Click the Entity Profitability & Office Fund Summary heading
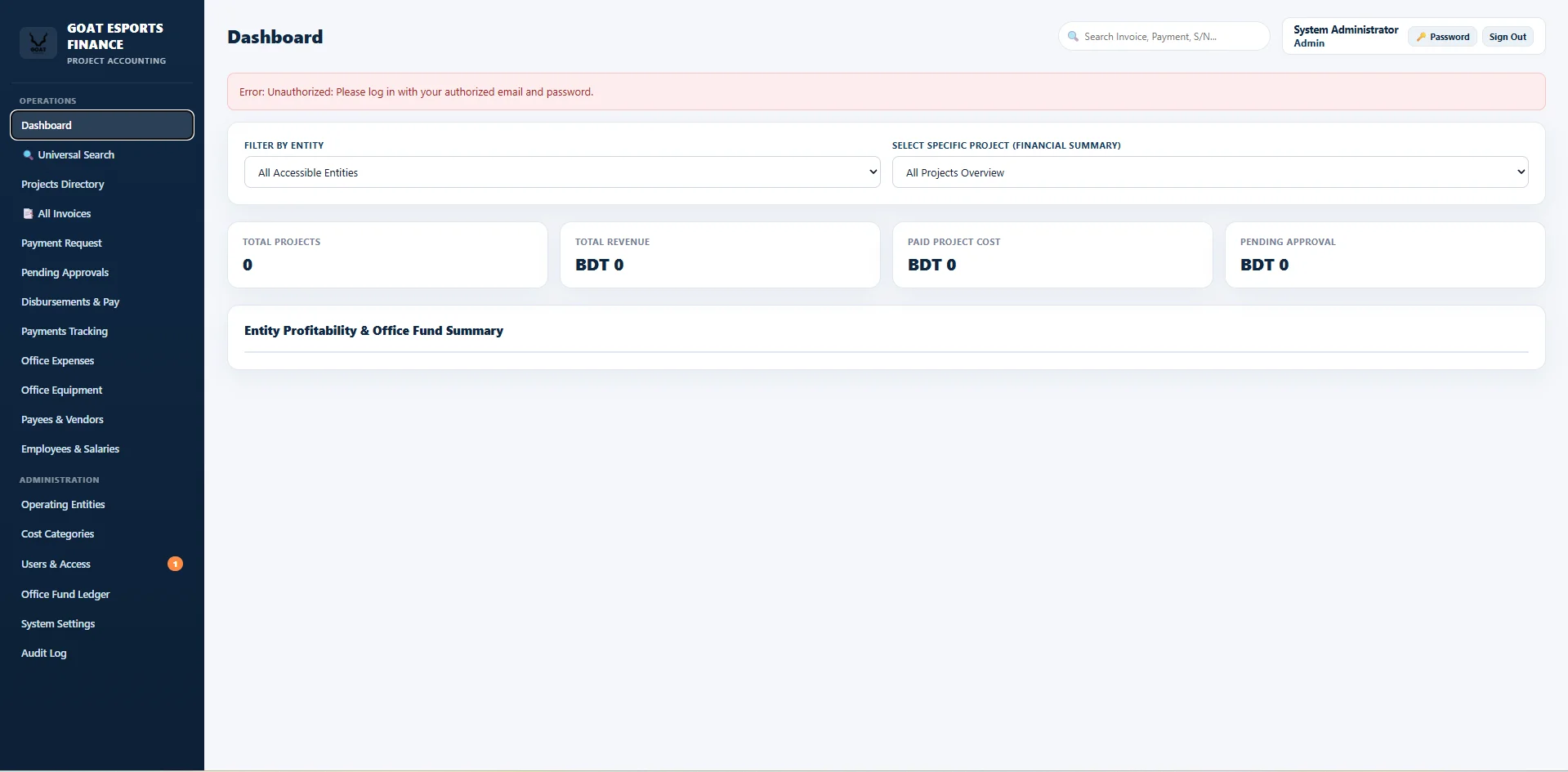Image resolution: width=1568 pixels, height=772 pixels. (373, 330)
